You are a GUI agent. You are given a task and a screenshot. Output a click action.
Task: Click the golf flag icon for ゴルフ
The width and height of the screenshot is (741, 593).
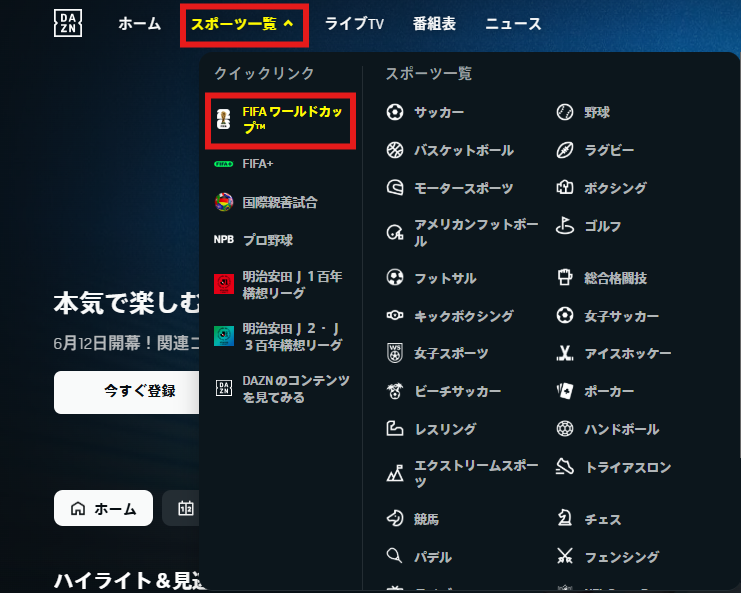pos(565,225)
